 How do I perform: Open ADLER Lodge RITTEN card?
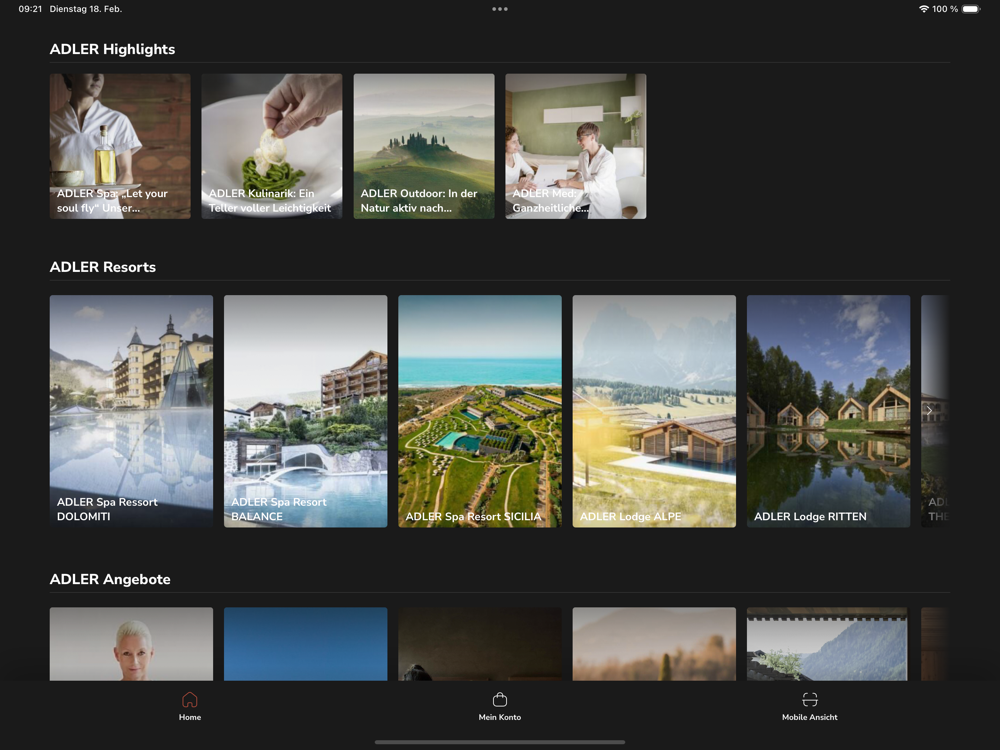click(x=828, y=411)
